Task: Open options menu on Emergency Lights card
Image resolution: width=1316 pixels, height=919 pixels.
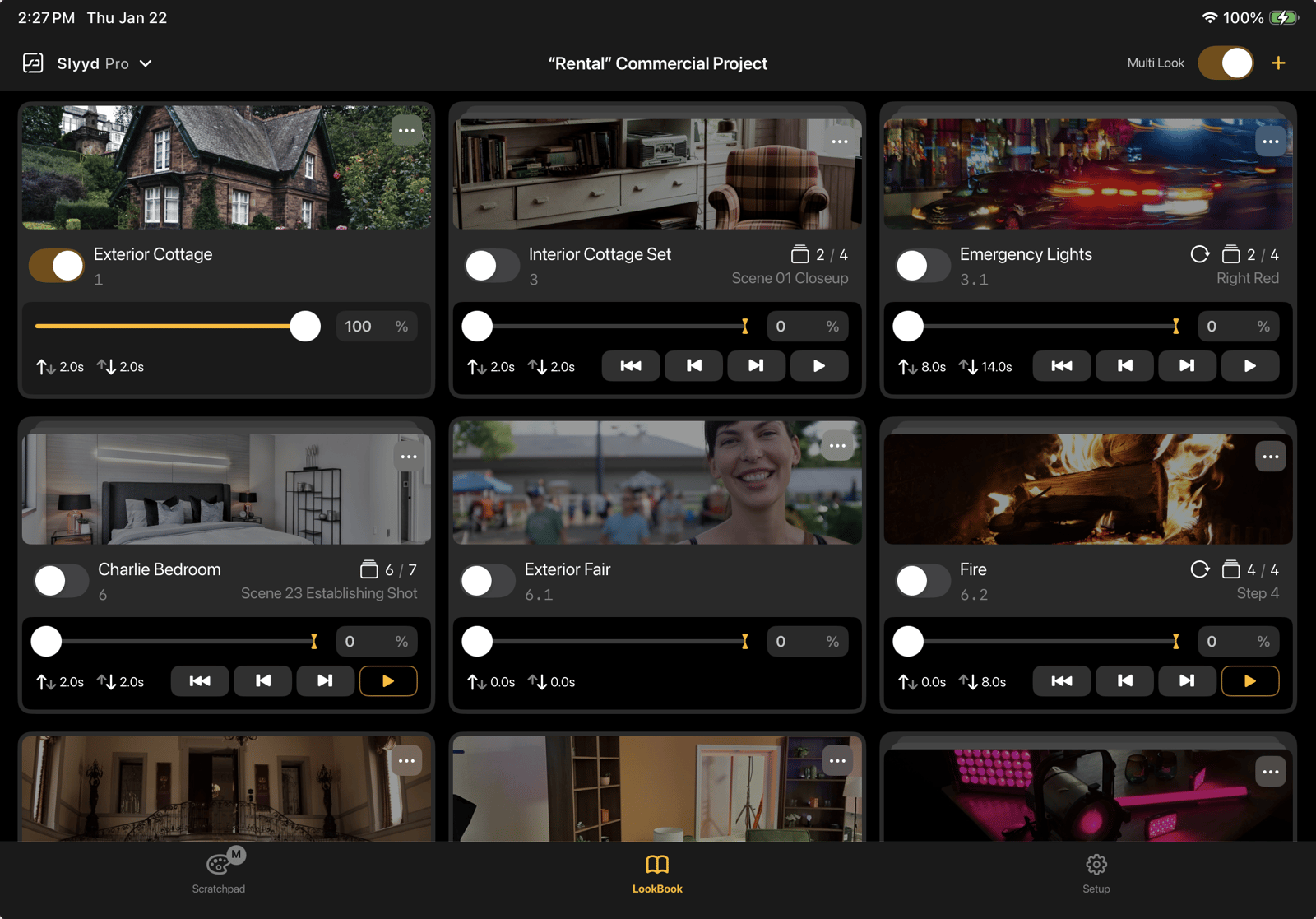Action: (1271, 142)
